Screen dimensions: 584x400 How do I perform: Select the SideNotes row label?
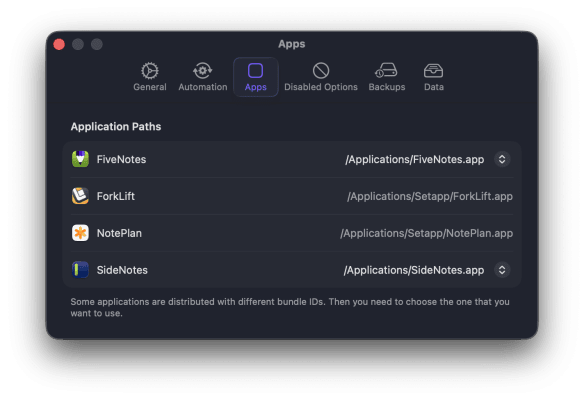click(x=122, y=270)
